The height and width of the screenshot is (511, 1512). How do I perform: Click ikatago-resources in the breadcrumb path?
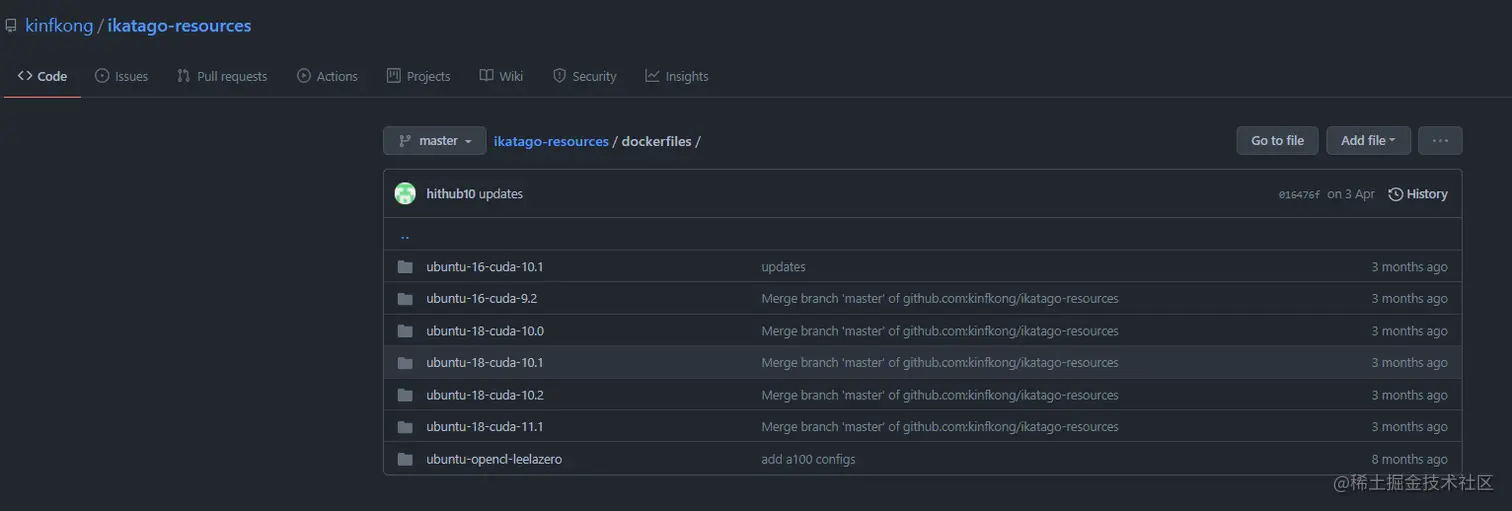click(x=551, y=141)
